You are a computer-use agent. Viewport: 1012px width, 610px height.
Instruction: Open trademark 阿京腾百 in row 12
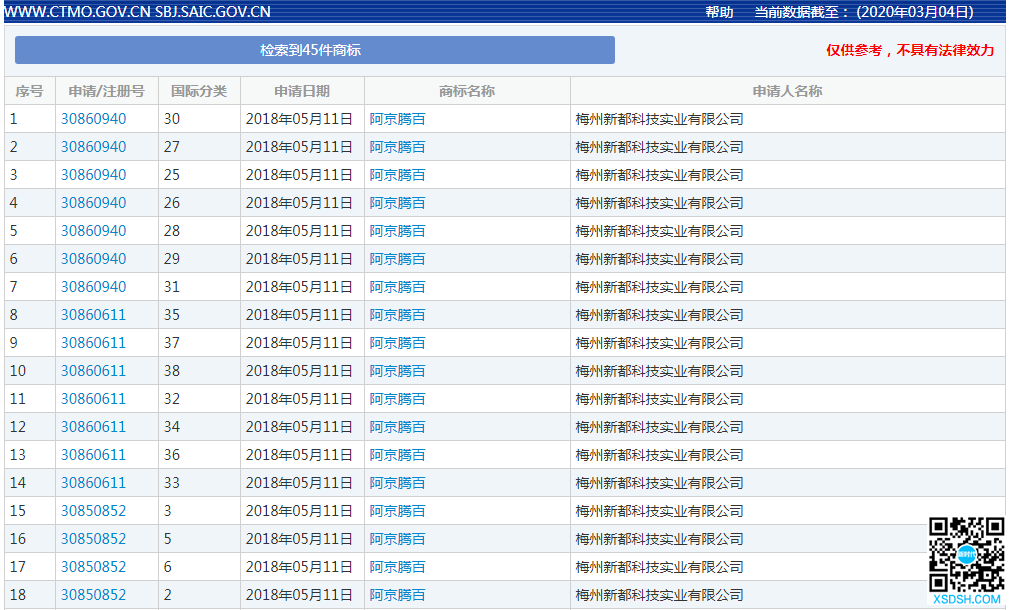(398, 427)
